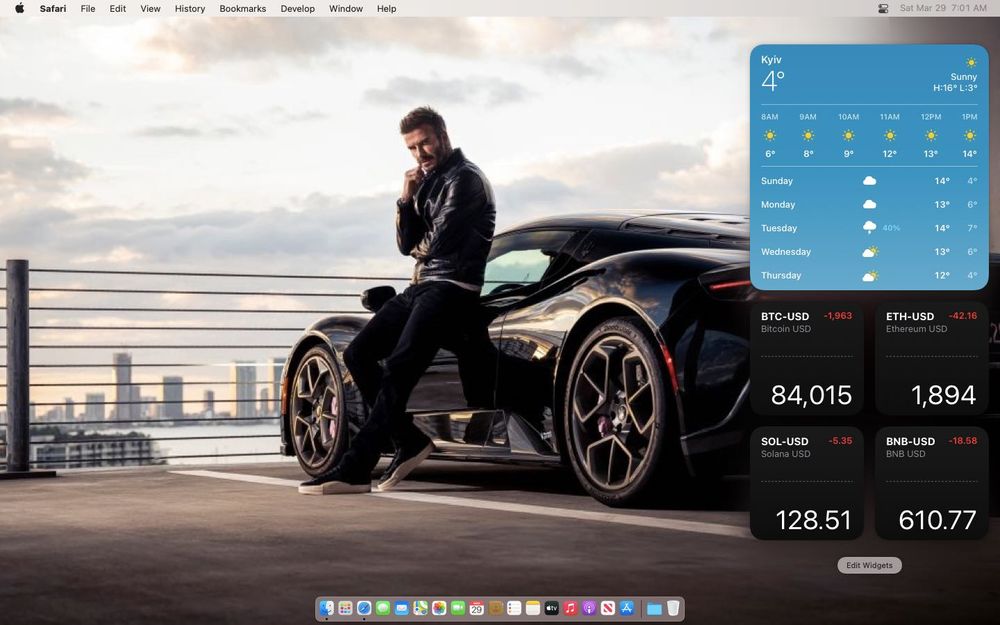
Task: Launch Messages from the Dock
Action: pyautogui.click(x=383, y=608)
